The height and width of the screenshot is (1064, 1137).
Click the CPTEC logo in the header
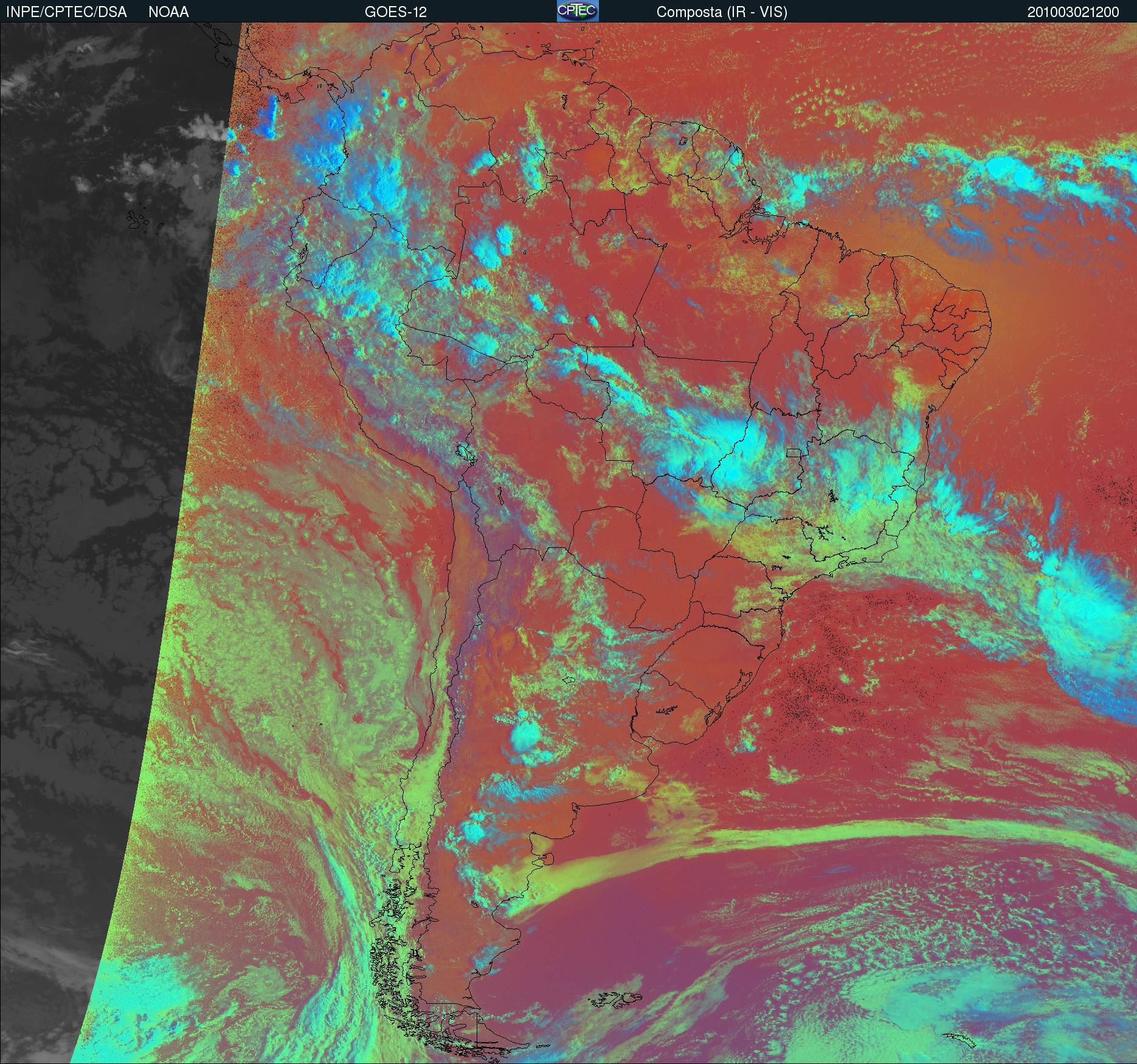pyautogui.click(x=577, y=11)
